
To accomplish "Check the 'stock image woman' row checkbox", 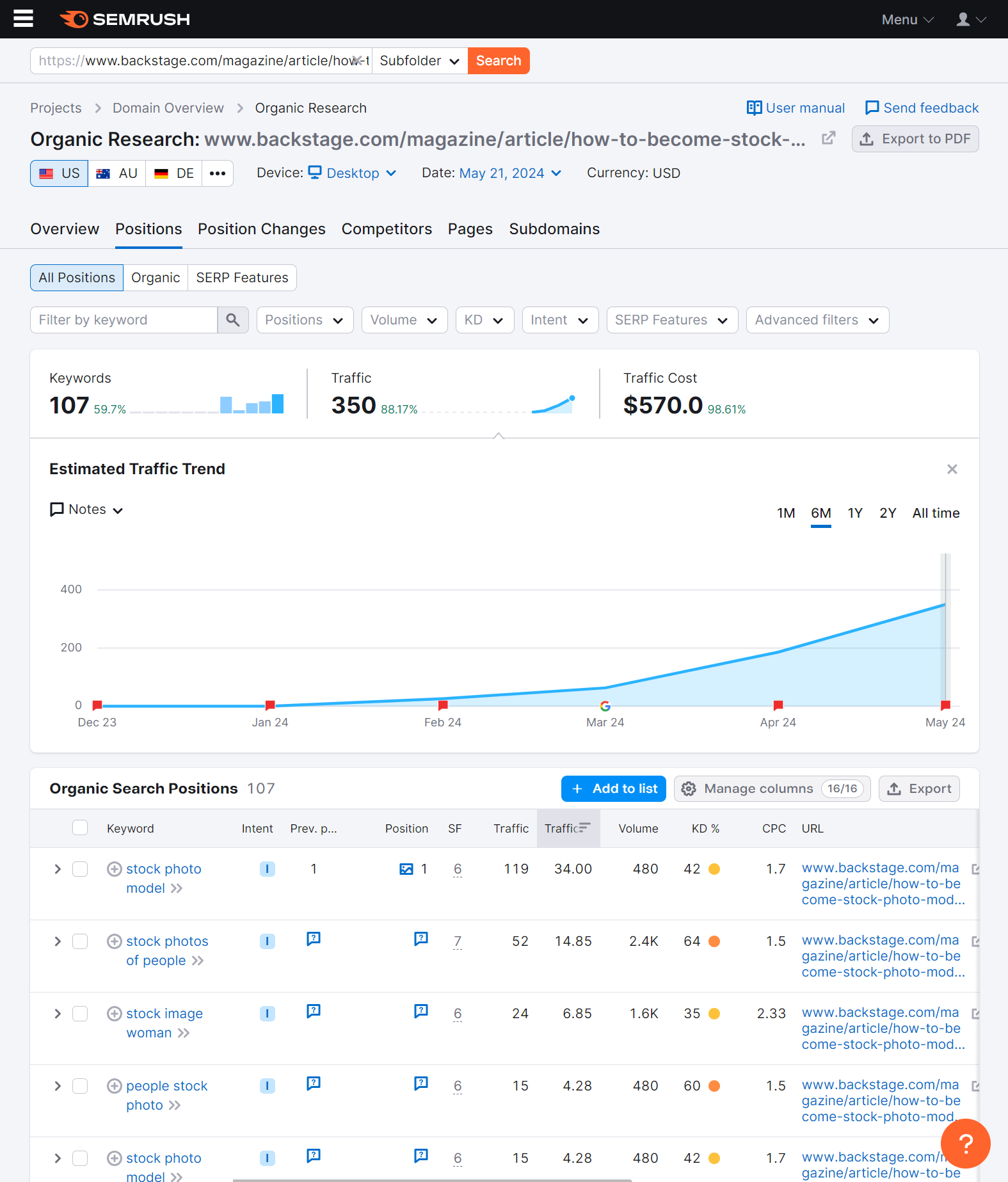I will click(x=80, y=1014).
